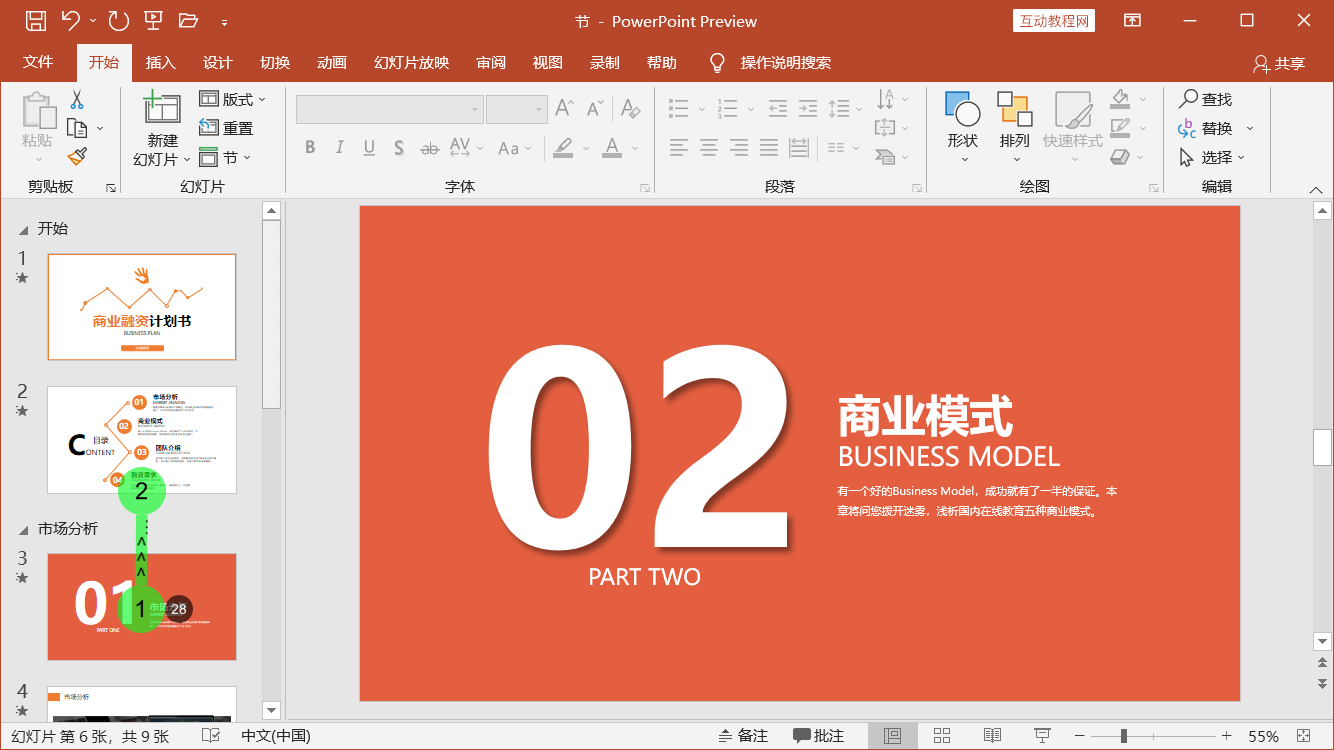
Task: Open file via folder icon in title bar
Action: click(x=188, y=20)
